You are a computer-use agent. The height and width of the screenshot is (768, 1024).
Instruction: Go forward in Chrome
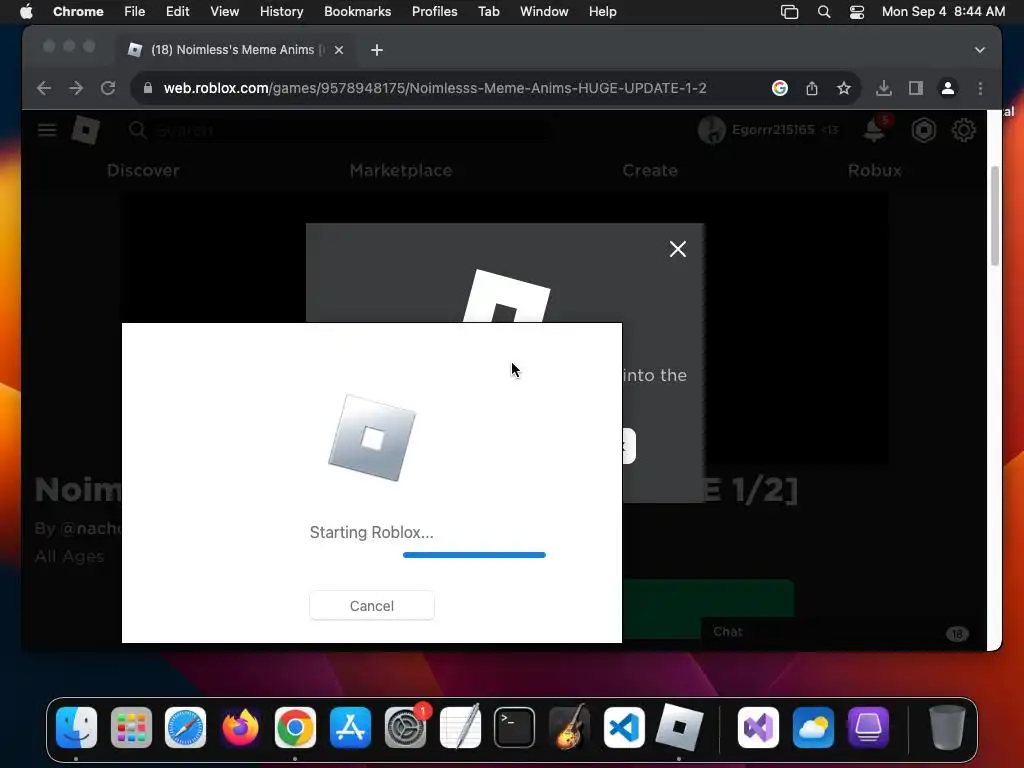pos(76,88)
